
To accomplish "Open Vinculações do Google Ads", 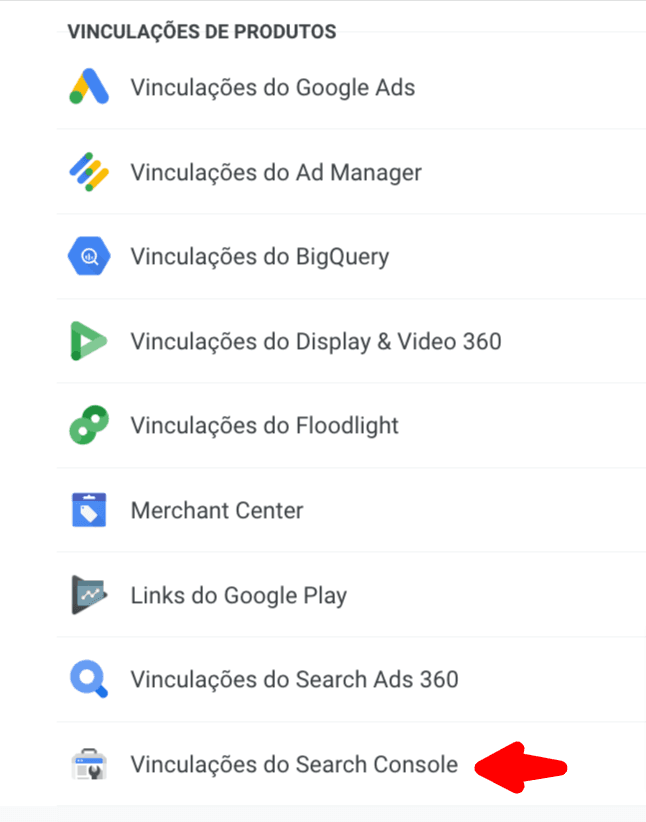I will coord(272,87).
